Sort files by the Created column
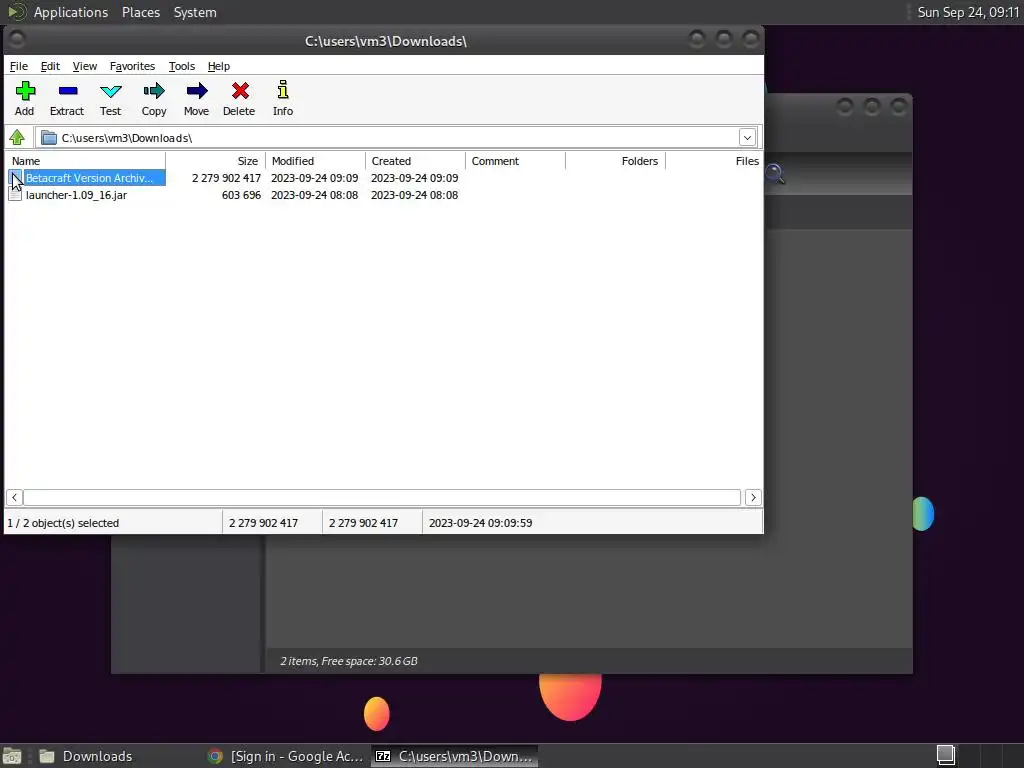The width and height of the screenshot is (1024, 768). [415, 161]
